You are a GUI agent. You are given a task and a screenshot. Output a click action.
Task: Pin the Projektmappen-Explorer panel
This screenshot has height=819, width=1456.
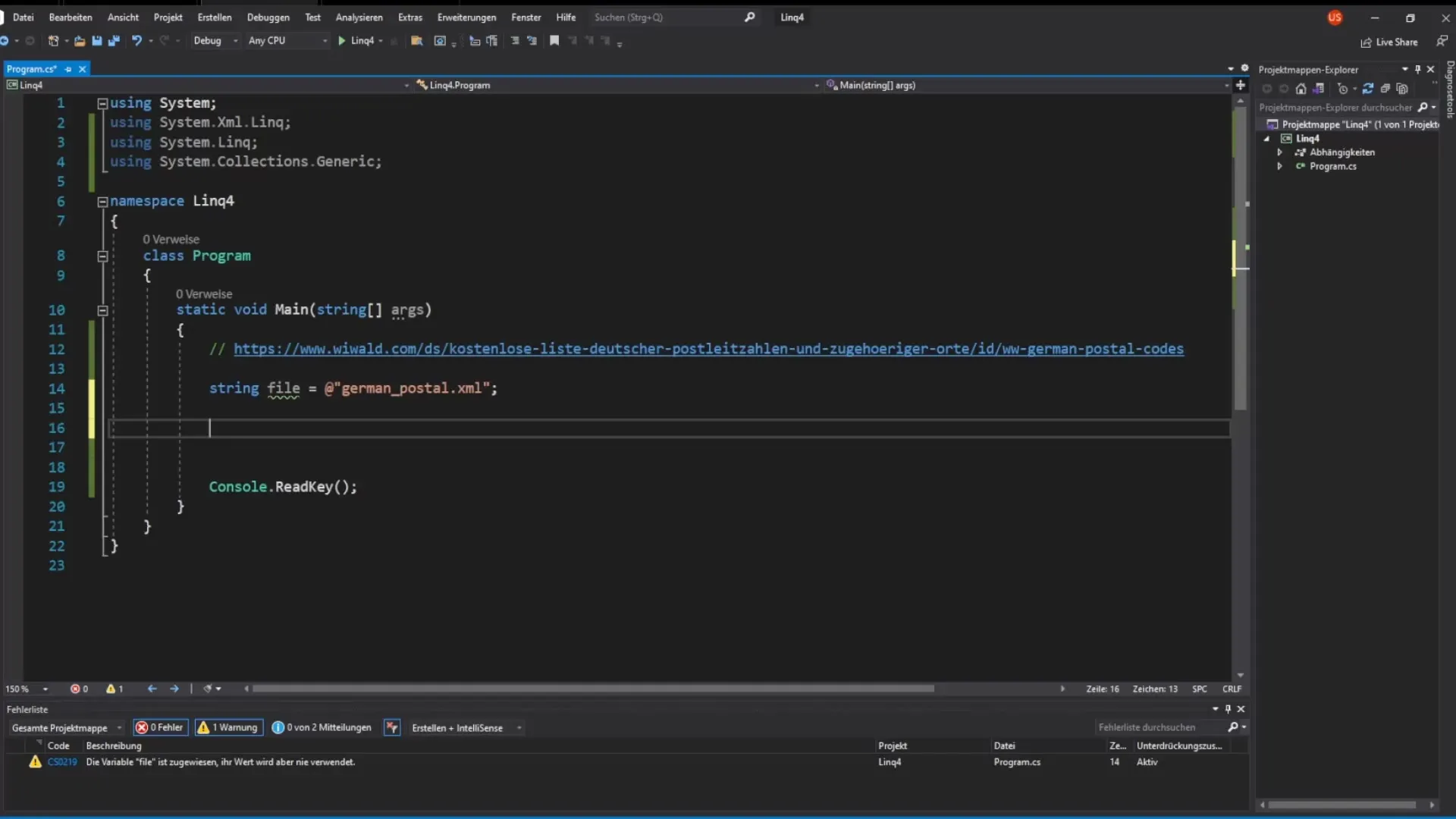(x=1417, y=69)
